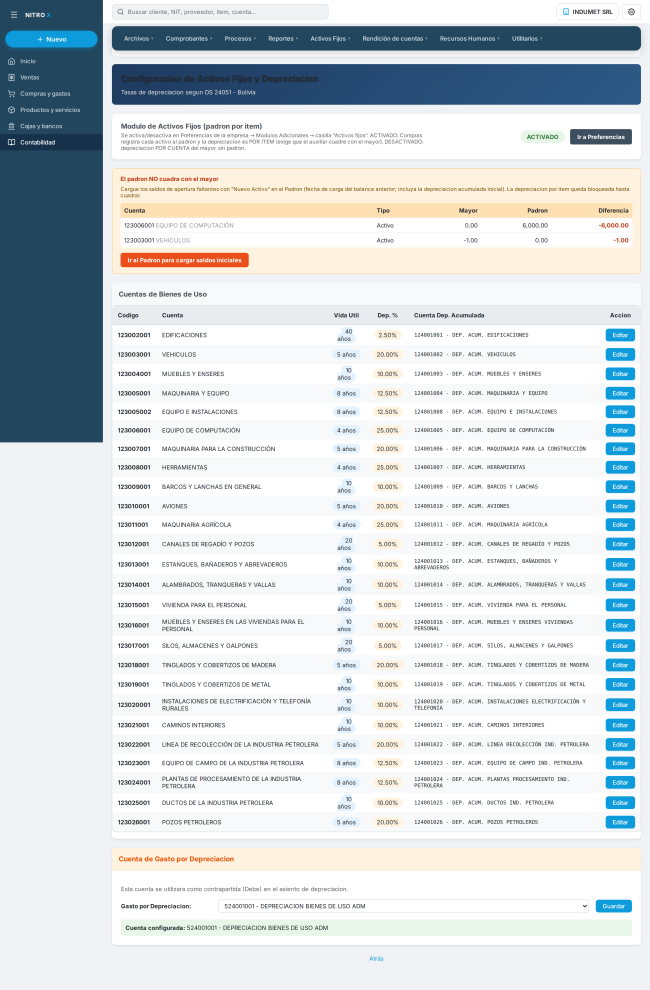Click Cuenta configurada 524001001 confirmation text
Viewport: 650px width, 990px height.
[x=227, y=928]
